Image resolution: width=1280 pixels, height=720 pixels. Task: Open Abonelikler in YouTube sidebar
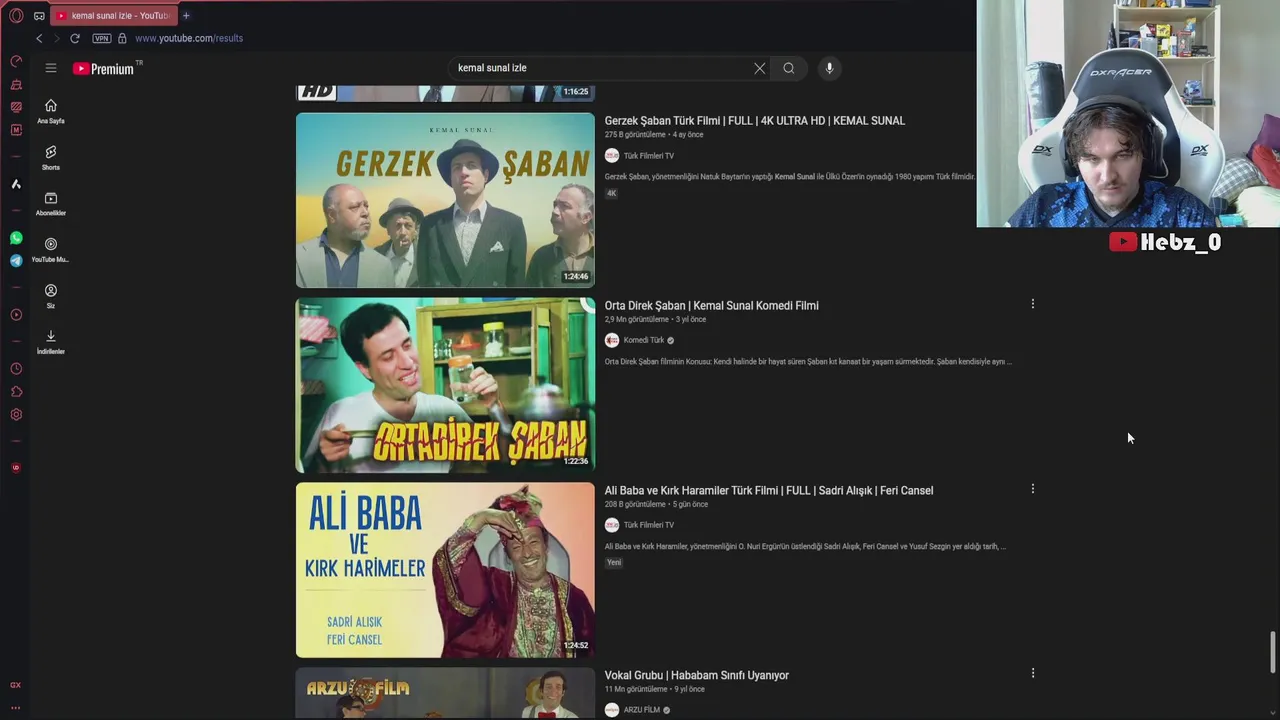(x=51, y=203)
